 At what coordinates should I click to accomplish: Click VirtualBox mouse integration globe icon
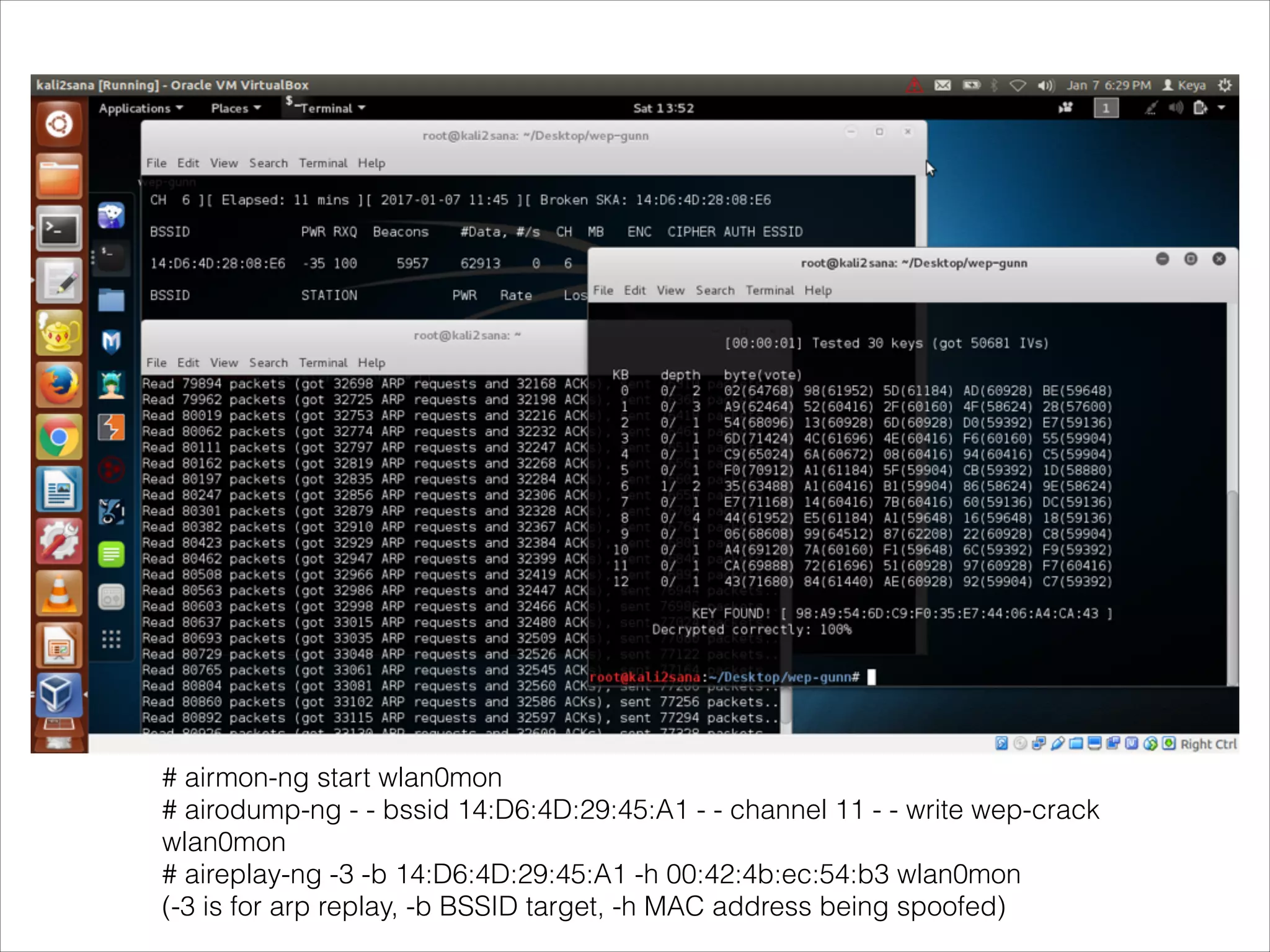click(x=1150, y=743)
